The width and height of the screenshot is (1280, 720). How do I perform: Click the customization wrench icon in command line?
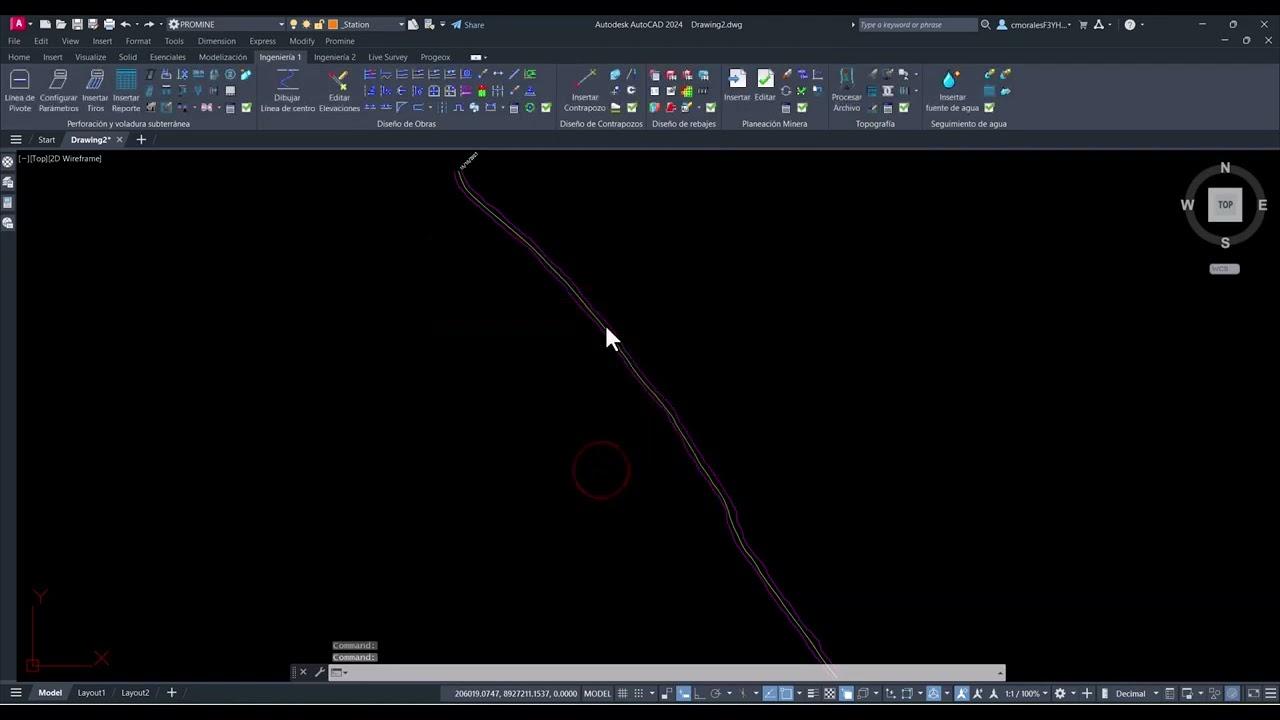pos(319,672)
